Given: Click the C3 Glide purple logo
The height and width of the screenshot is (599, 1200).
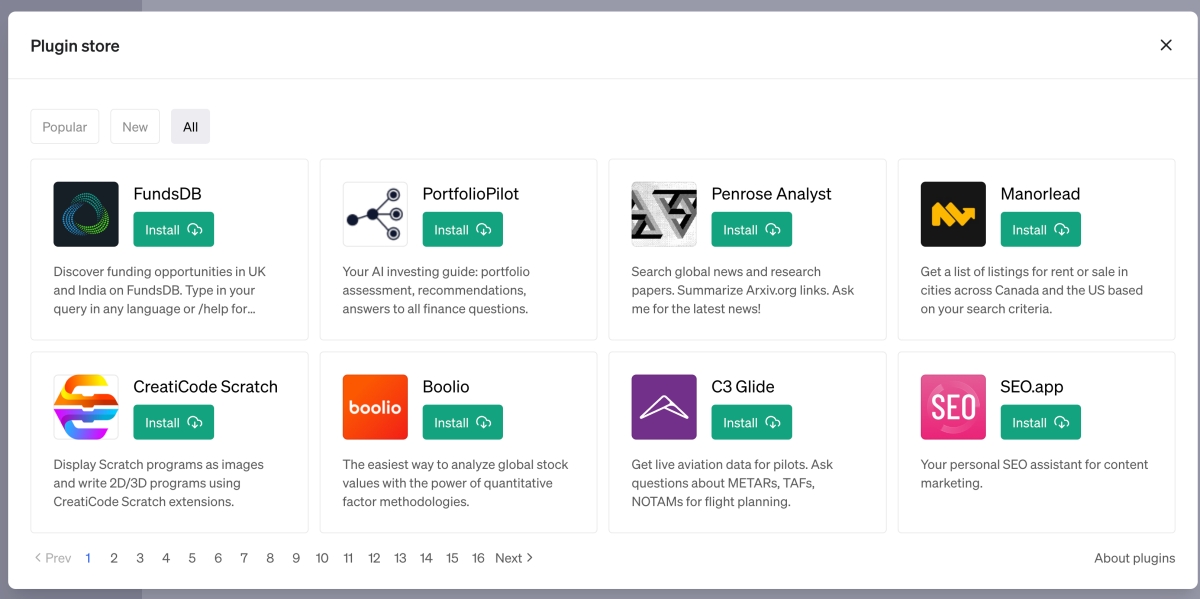Looking at the screenshot, I should 664,407.
